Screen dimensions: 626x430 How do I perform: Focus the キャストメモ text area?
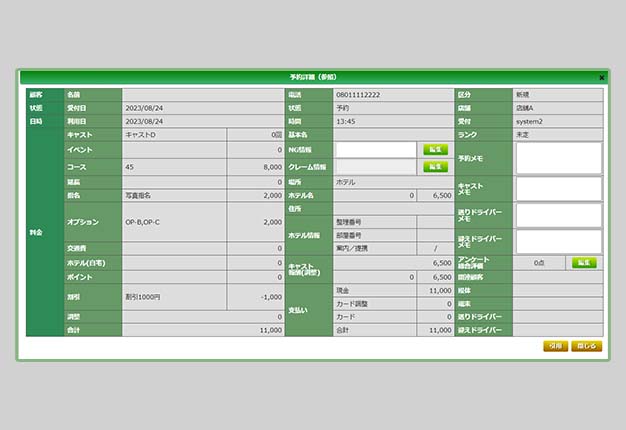click(559, 189)
